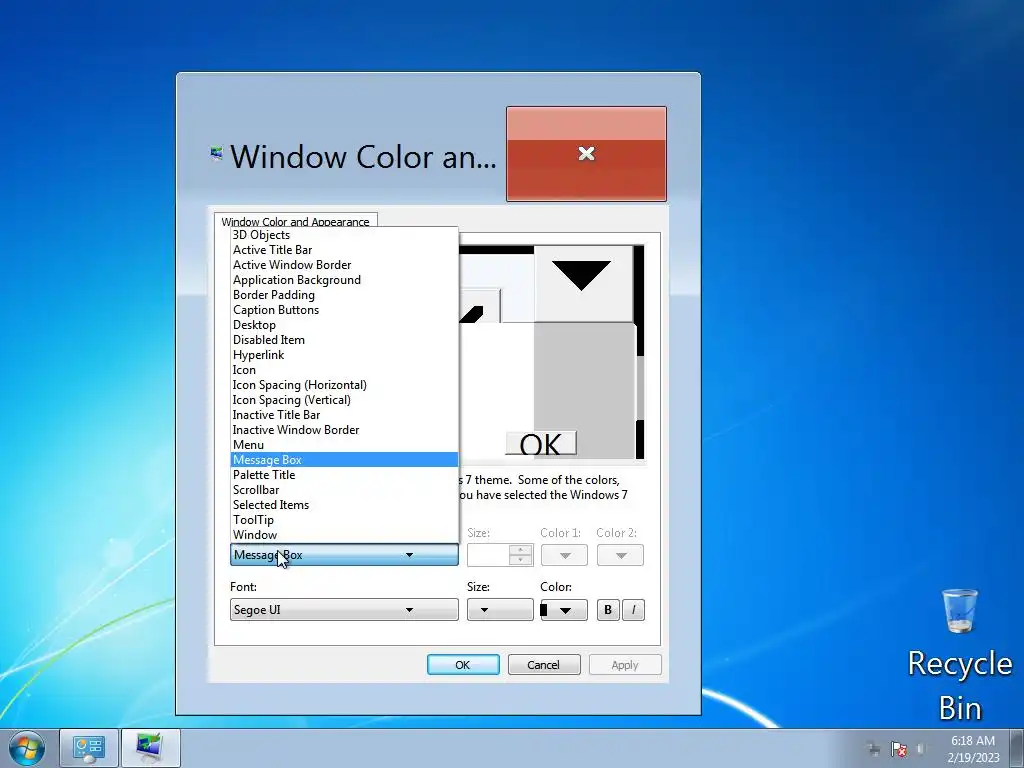The image size is (1024, 768).
Task: Select Application Background option
Action: pos(344,280)
